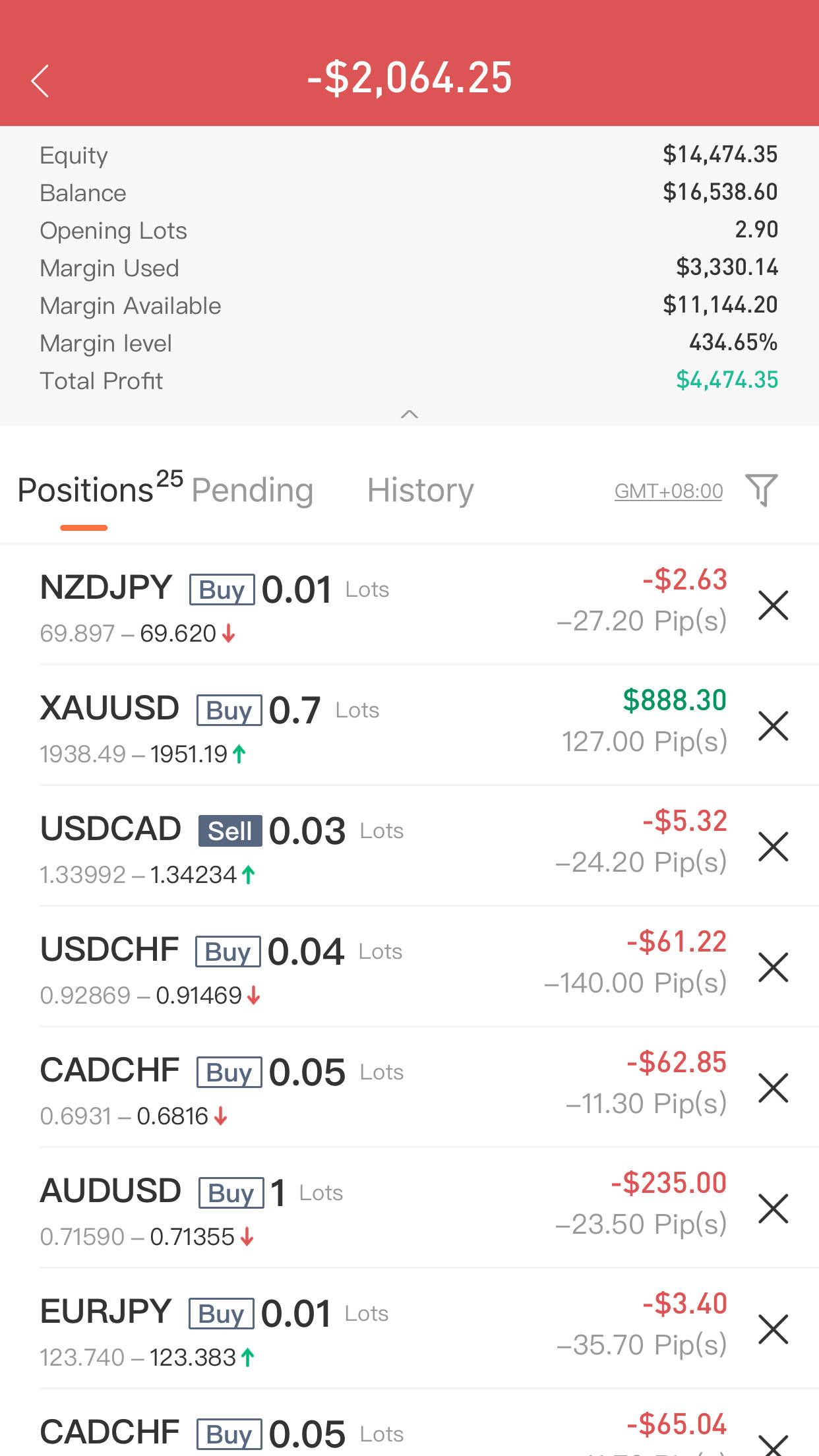This screenshot has width=819, height=1456.
Task: Close the AUDUSD 1 lot position
Action: pyautogui.click(x=773, y=1209)
